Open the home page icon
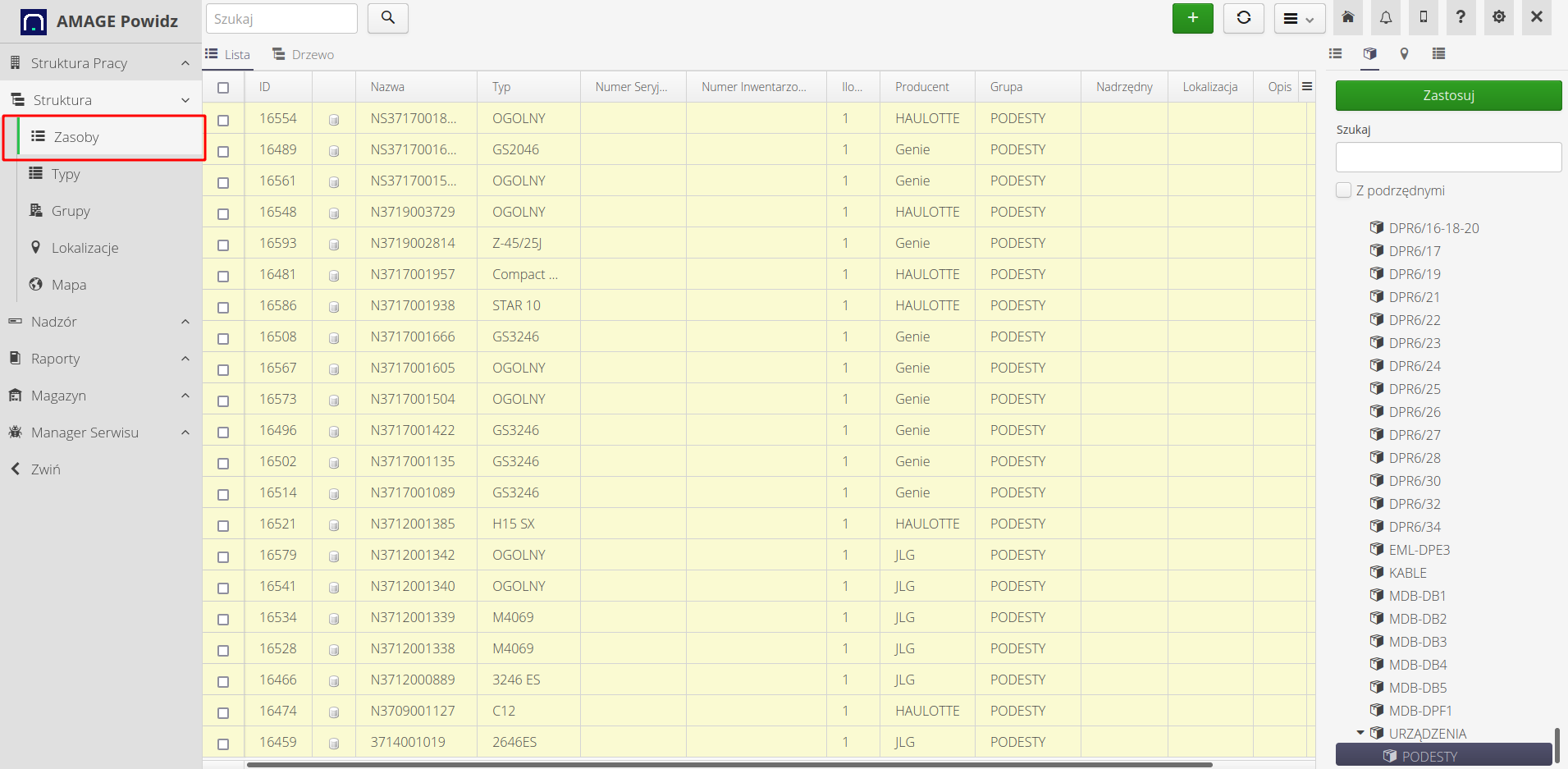 click(1347, 17)
